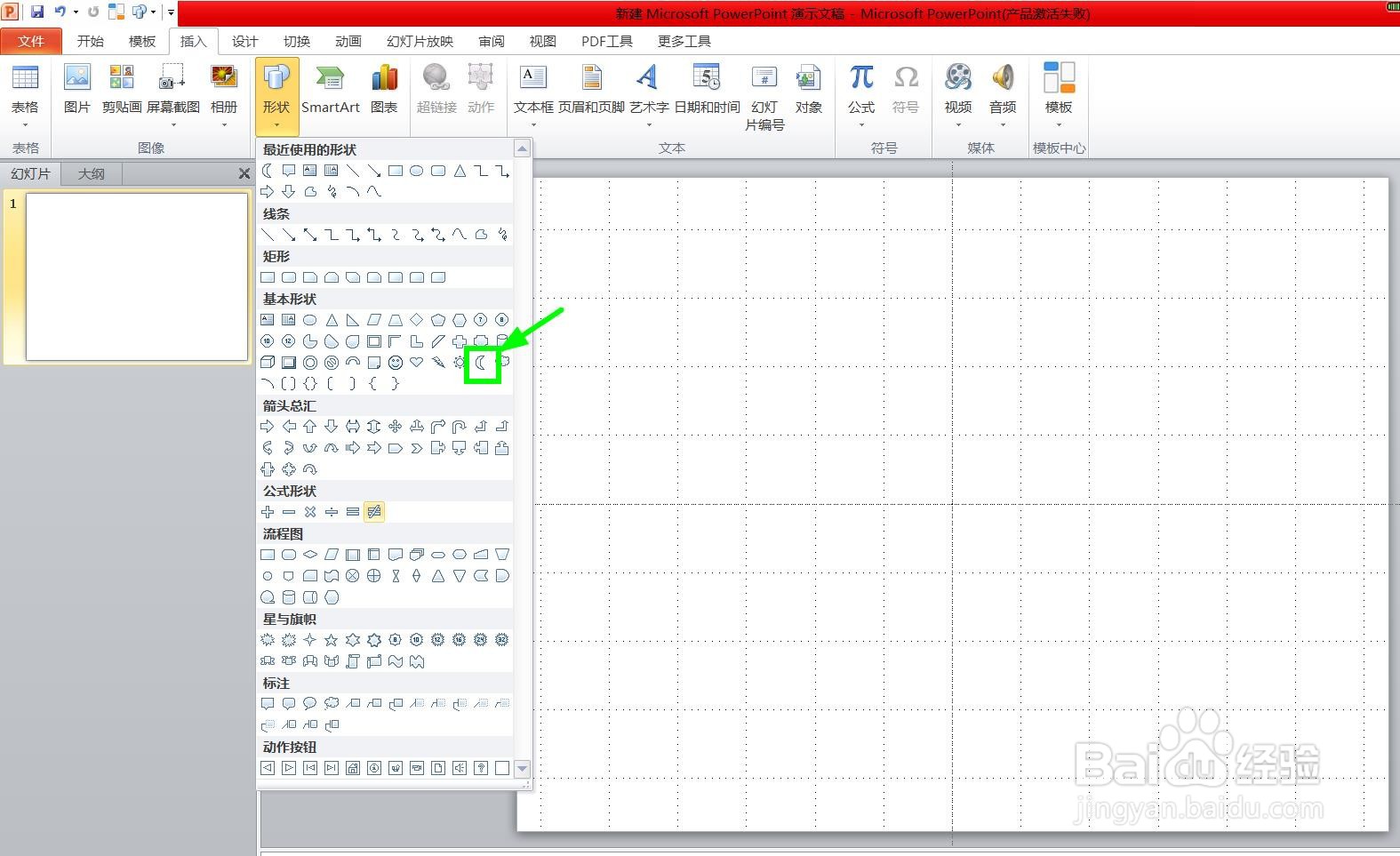1400x856 pixels.
Task: Open the 公式 equation dropdown
Action: 861,124
